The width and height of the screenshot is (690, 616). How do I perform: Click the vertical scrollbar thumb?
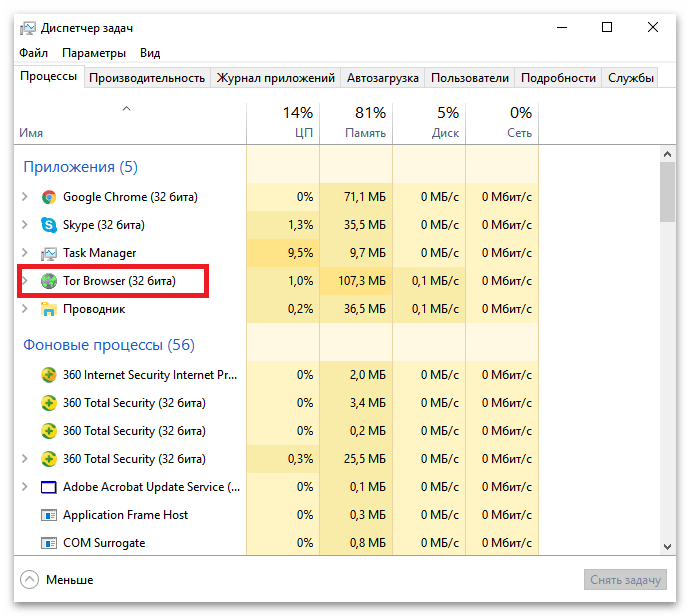click(668, 192)
